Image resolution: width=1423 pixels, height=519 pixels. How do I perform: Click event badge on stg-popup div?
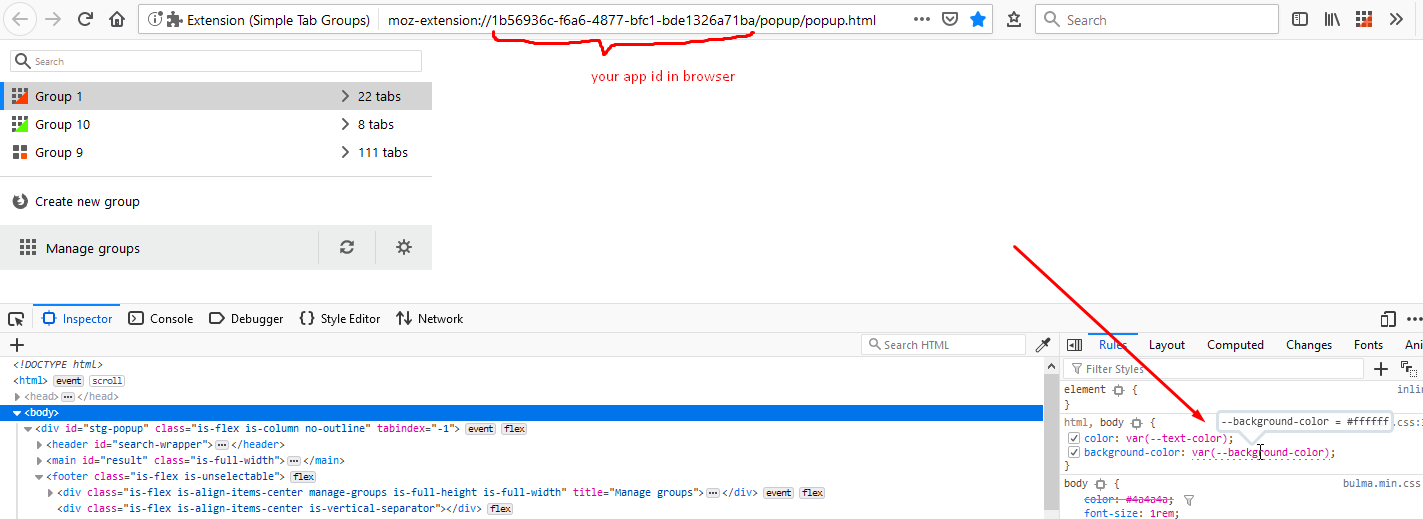click(x=481, y=429)
